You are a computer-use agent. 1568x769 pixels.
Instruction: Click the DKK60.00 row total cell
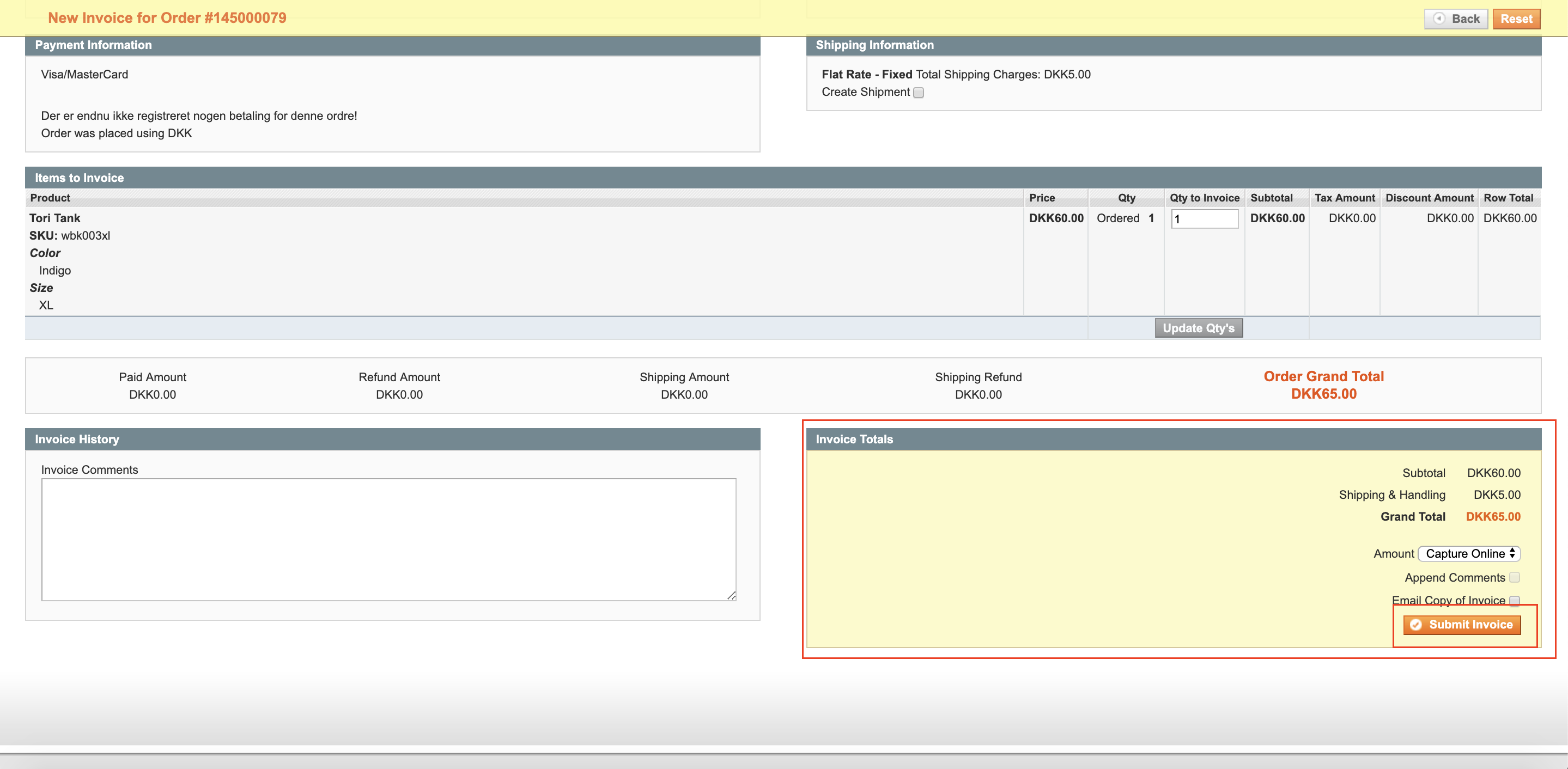1510,218
